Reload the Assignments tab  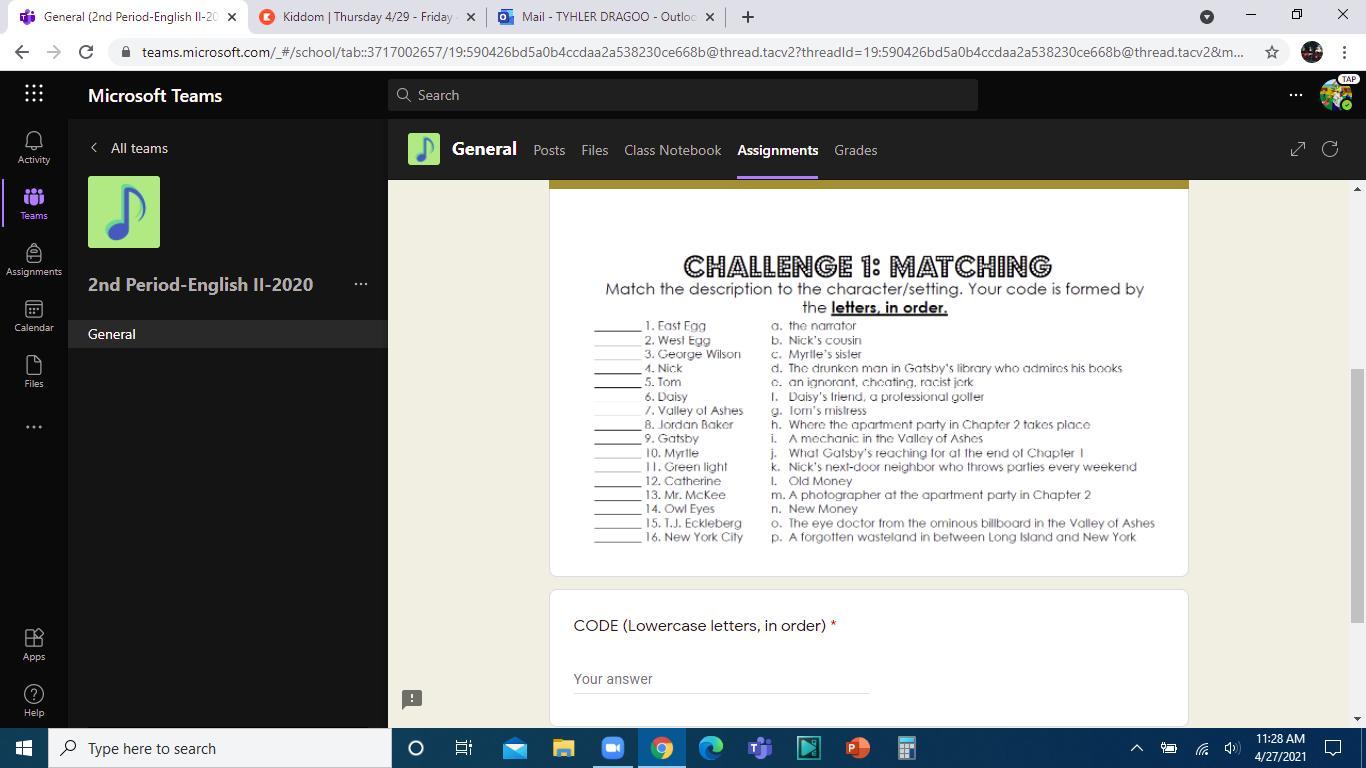click(x=1330, y=149)
